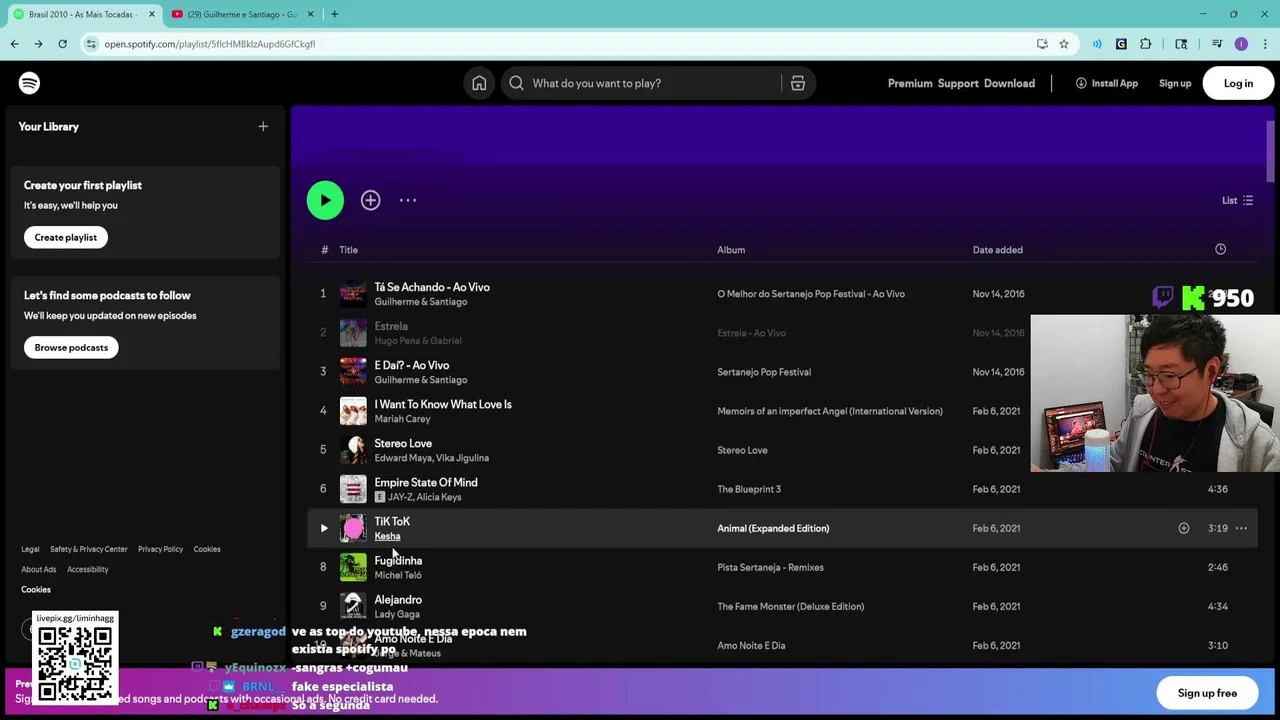Click the address bar URL
The width and height of the screenshot is (1280, 720).
(210, 44)
